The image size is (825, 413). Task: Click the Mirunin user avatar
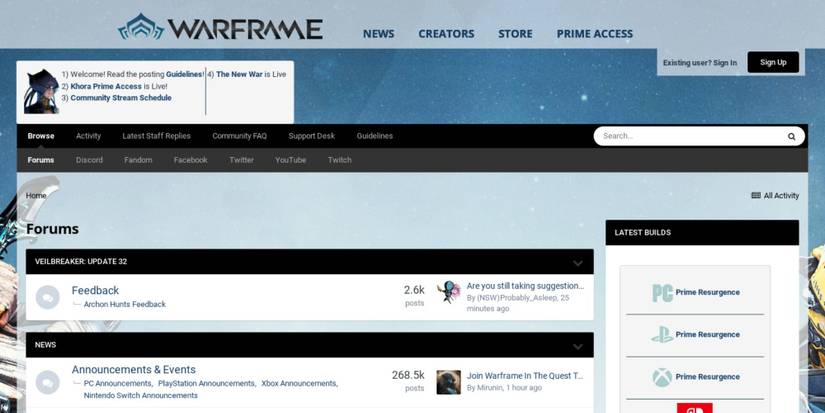(x=449, y=382)
